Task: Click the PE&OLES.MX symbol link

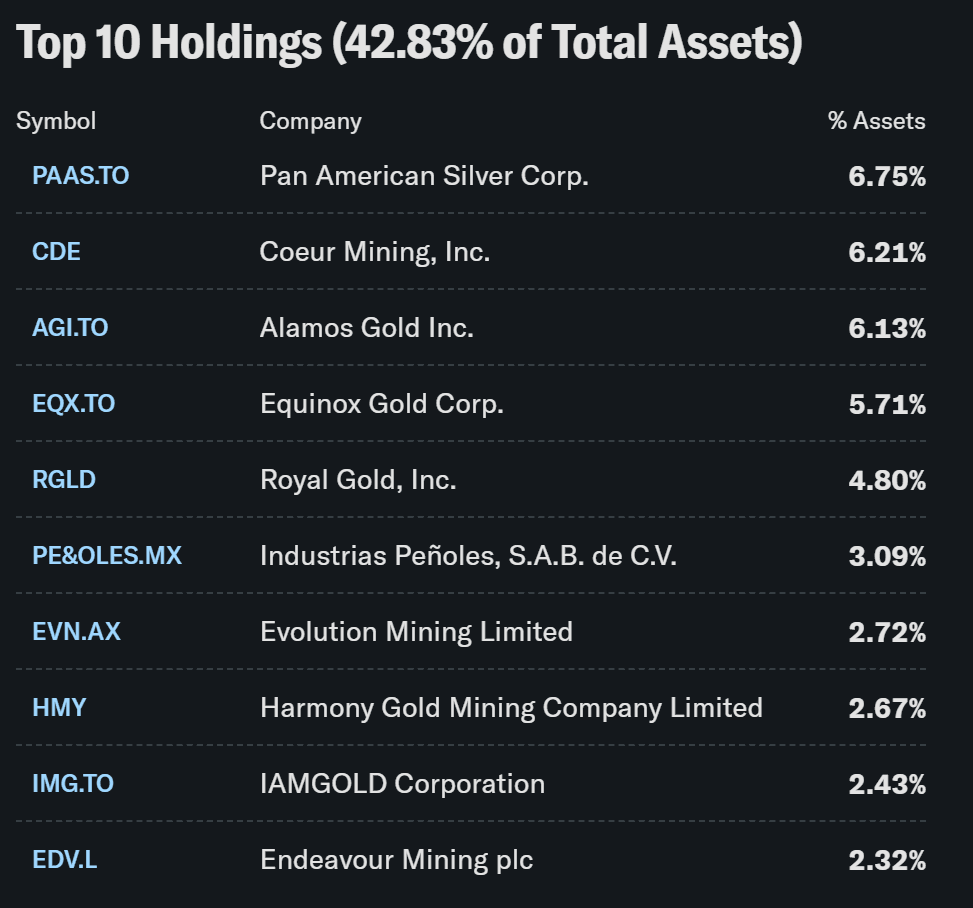Action: pyautogui.click(x=107, y=556)
